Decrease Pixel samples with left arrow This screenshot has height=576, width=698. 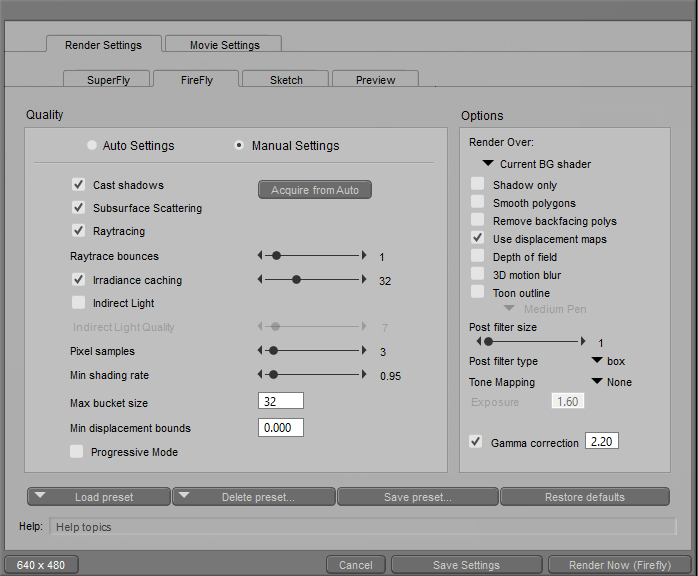click(x=260, y=351)
